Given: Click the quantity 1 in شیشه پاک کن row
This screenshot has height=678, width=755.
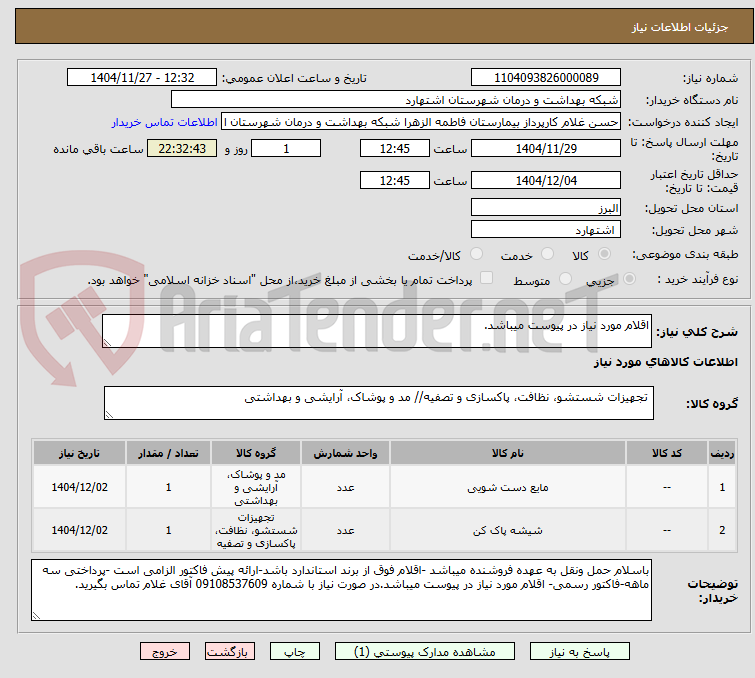Looking at the screenshot, I should 168,530.
